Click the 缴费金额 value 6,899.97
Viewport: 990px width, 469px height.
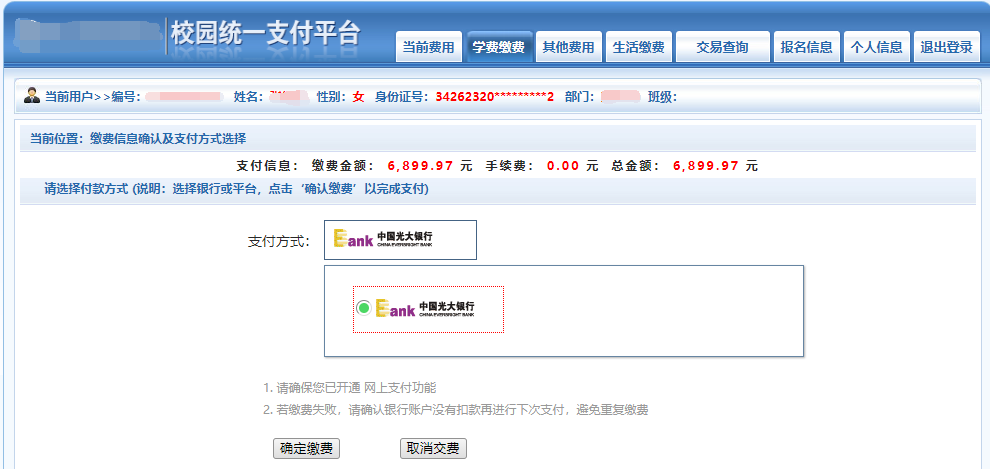tap(421, 166)
